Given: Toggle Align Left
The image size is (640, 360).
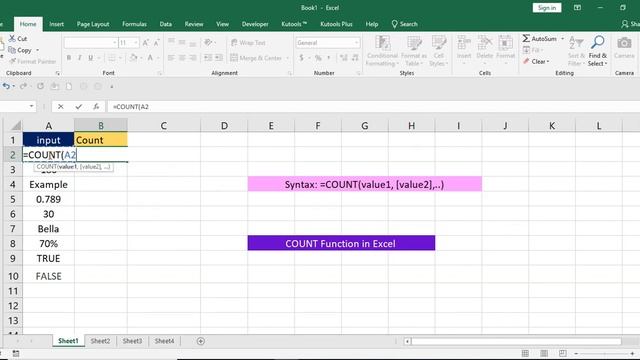Looking at the screenshot, I should coord(171,58).
